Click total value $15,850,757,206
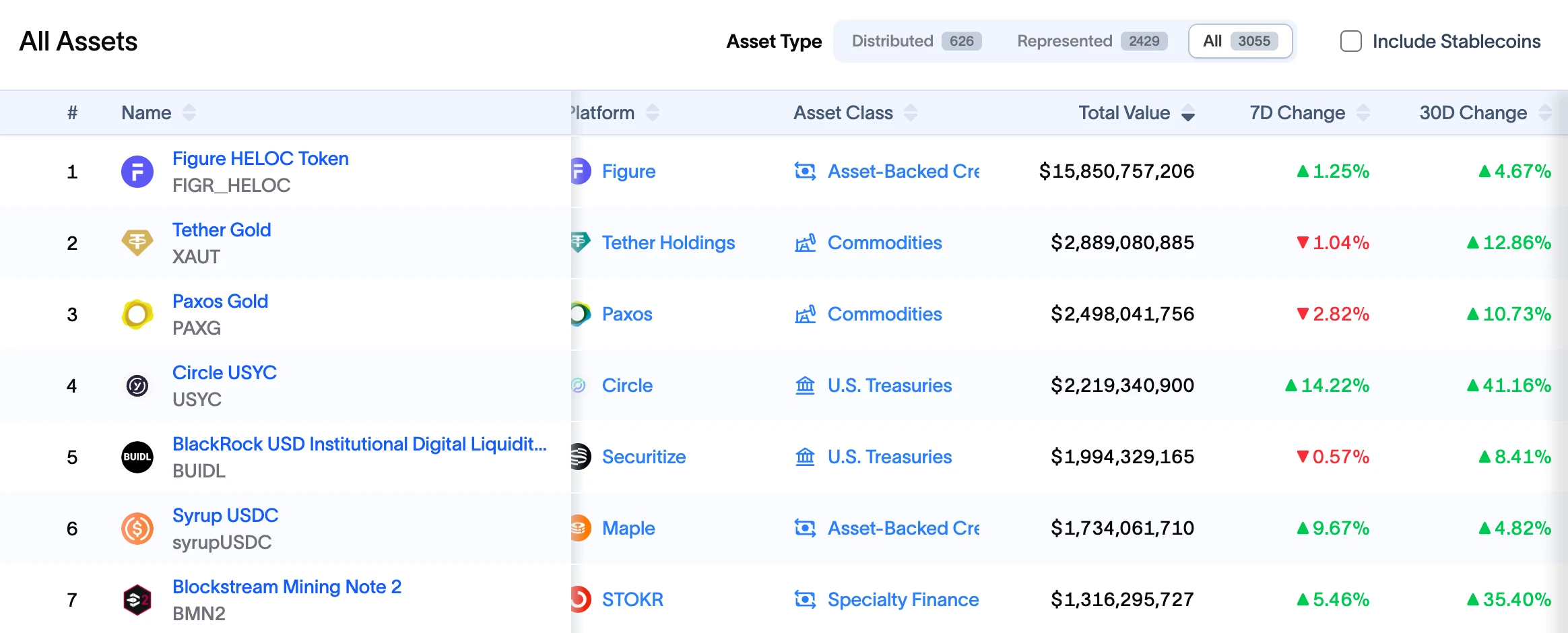The image size is (1568, 633). point(1117,171)
